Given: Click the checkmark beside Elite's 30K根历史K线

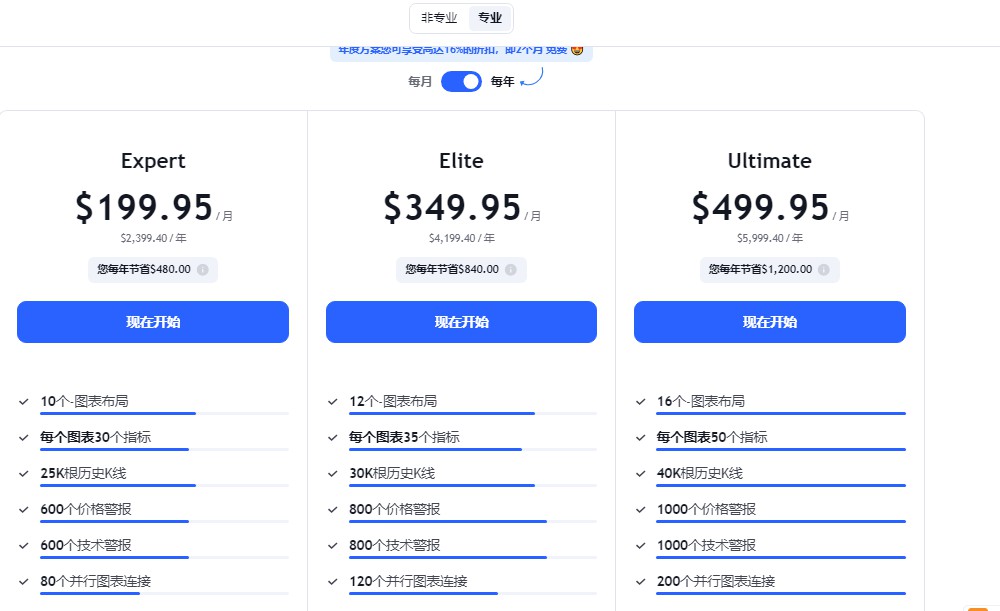Looking at the screenshot, I should [331, 472].
